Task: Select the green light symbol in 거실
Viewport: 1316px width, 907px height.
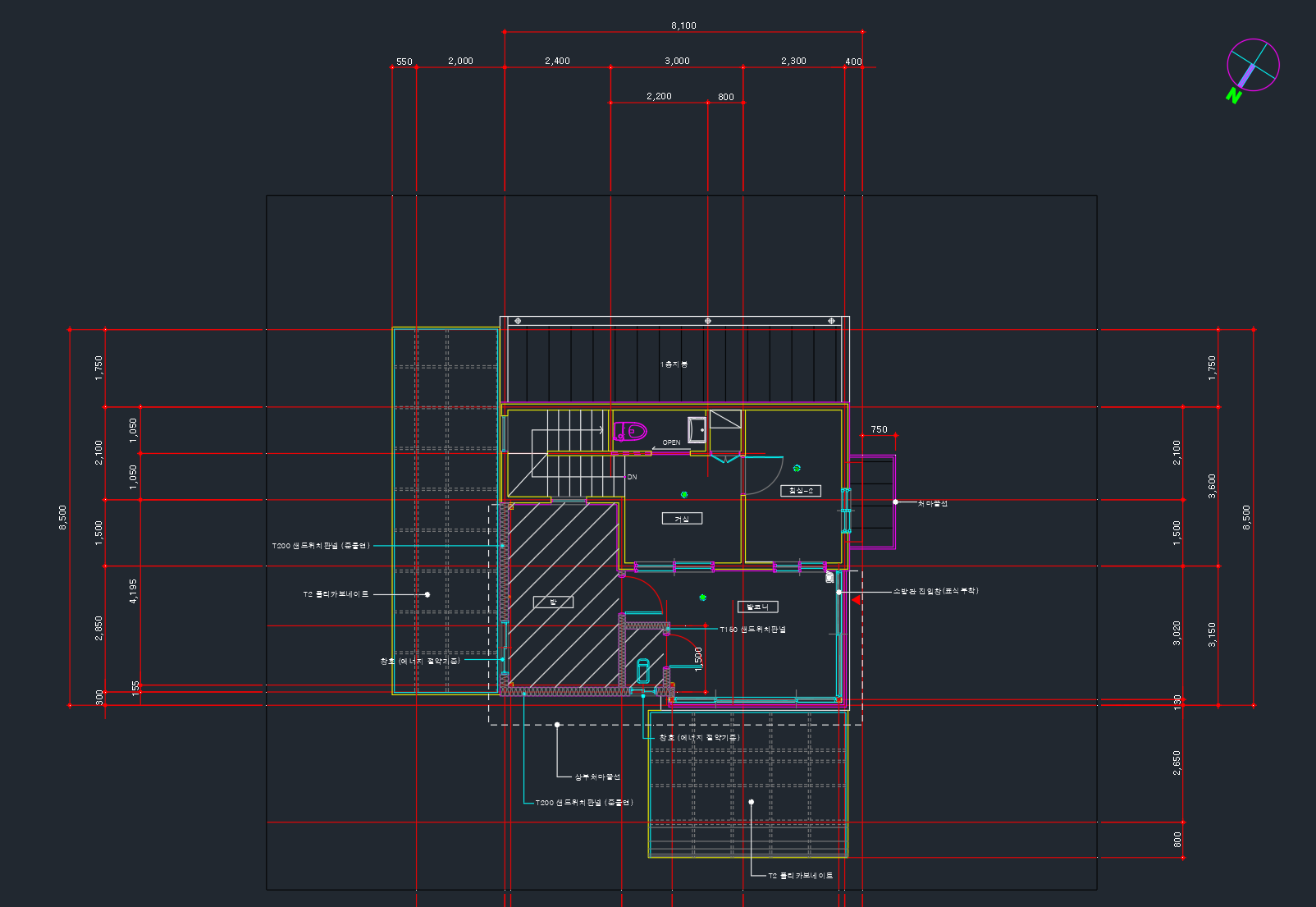Action: 684,494
